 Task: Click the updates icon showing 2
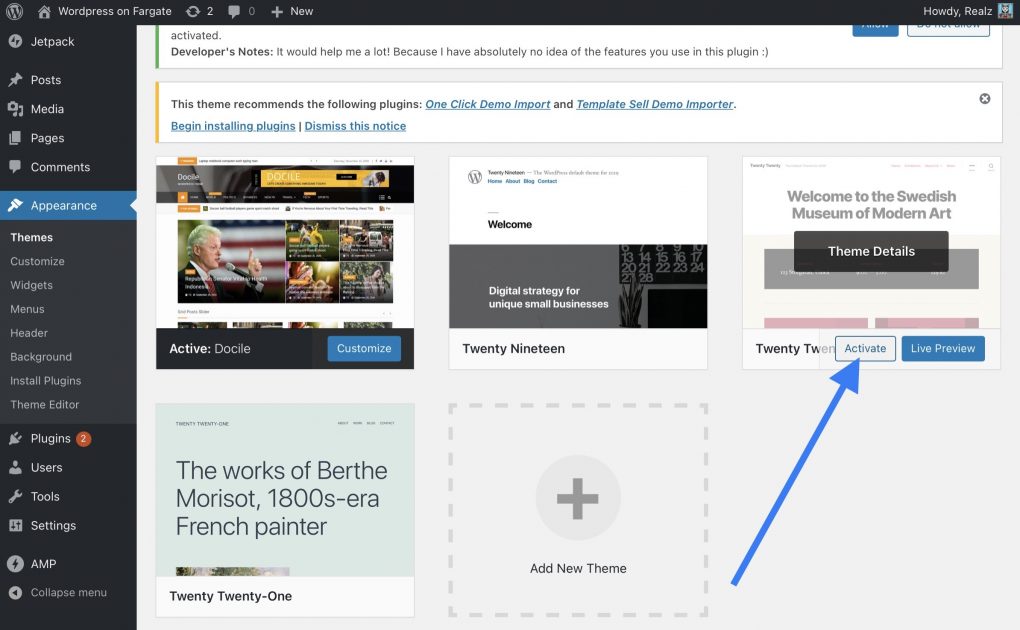pos(193,11)
